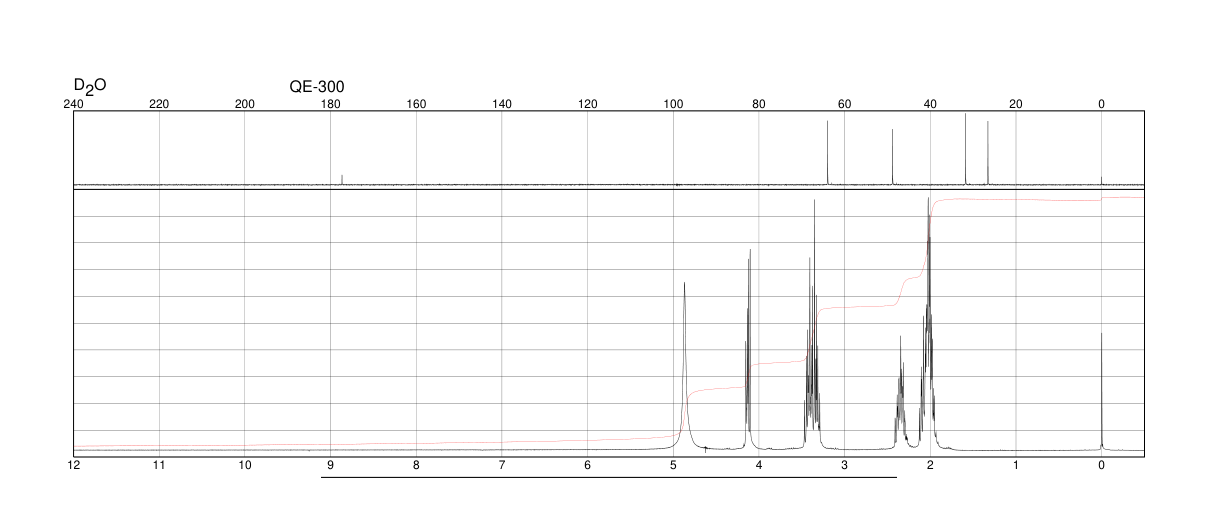The height and width of the screenshot is (528, 1224).
Task: Click the 9 ppm proton axis label
Action: (331, 466)
